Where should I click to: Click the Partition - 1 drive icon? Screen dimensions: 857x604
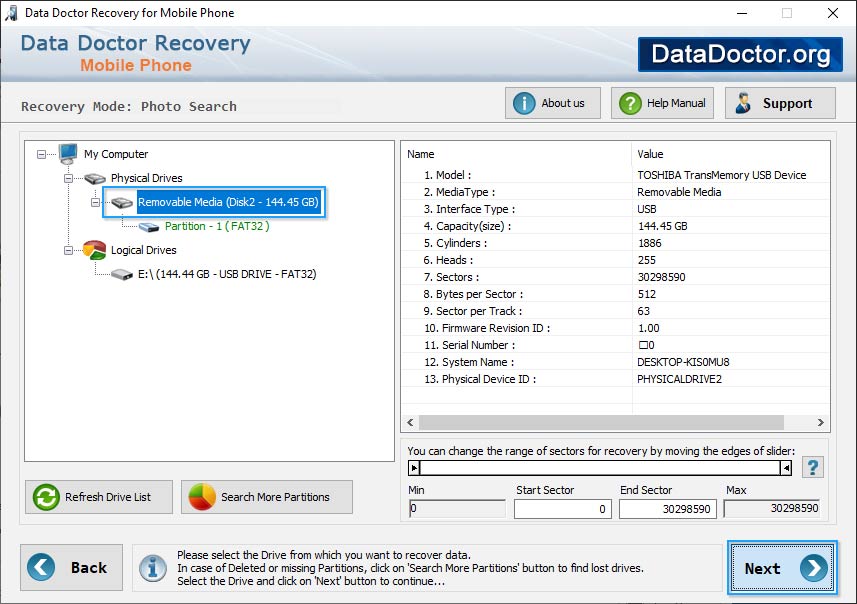pos(149,227)
